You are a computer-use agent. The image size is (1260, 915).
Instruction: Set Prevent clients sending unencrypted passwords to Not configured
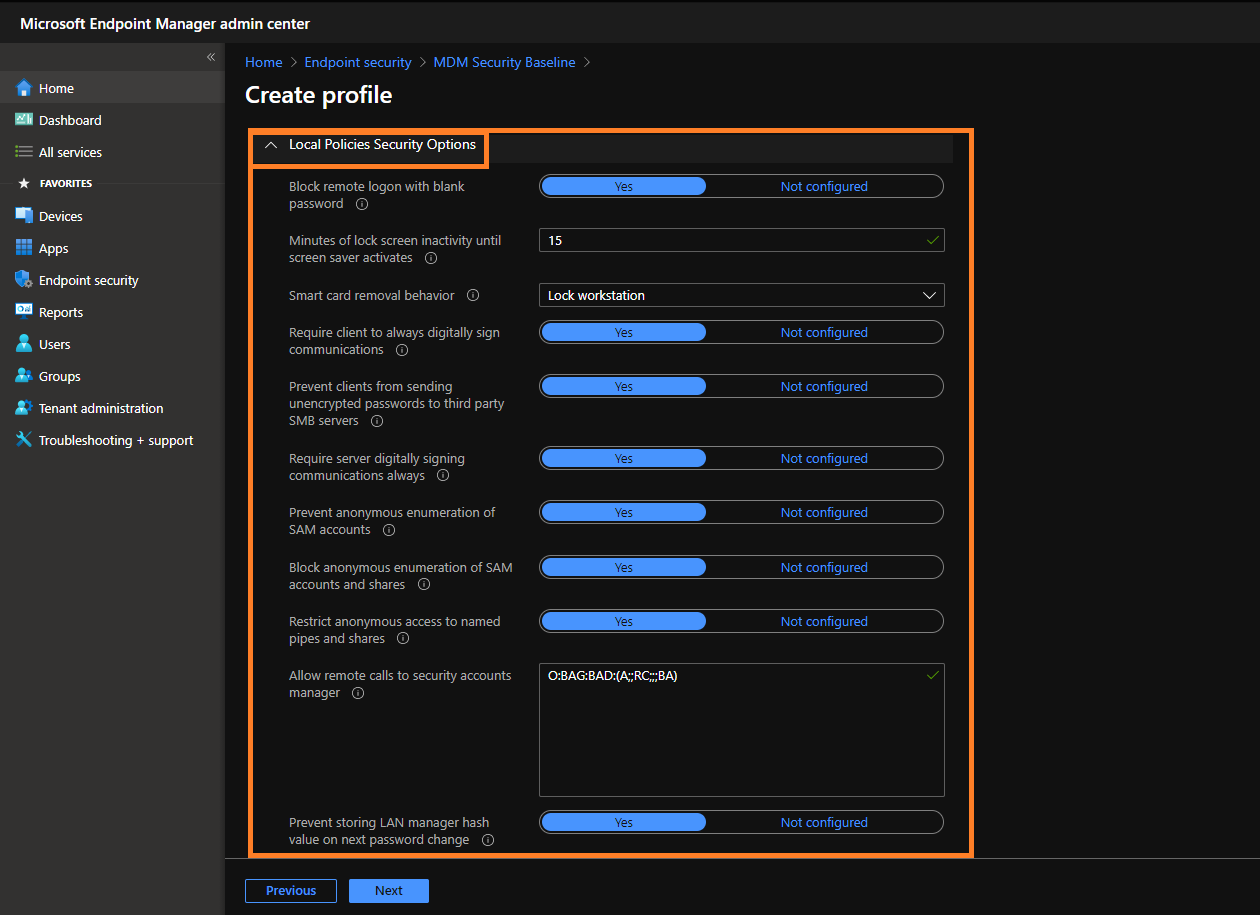[824, 386]
